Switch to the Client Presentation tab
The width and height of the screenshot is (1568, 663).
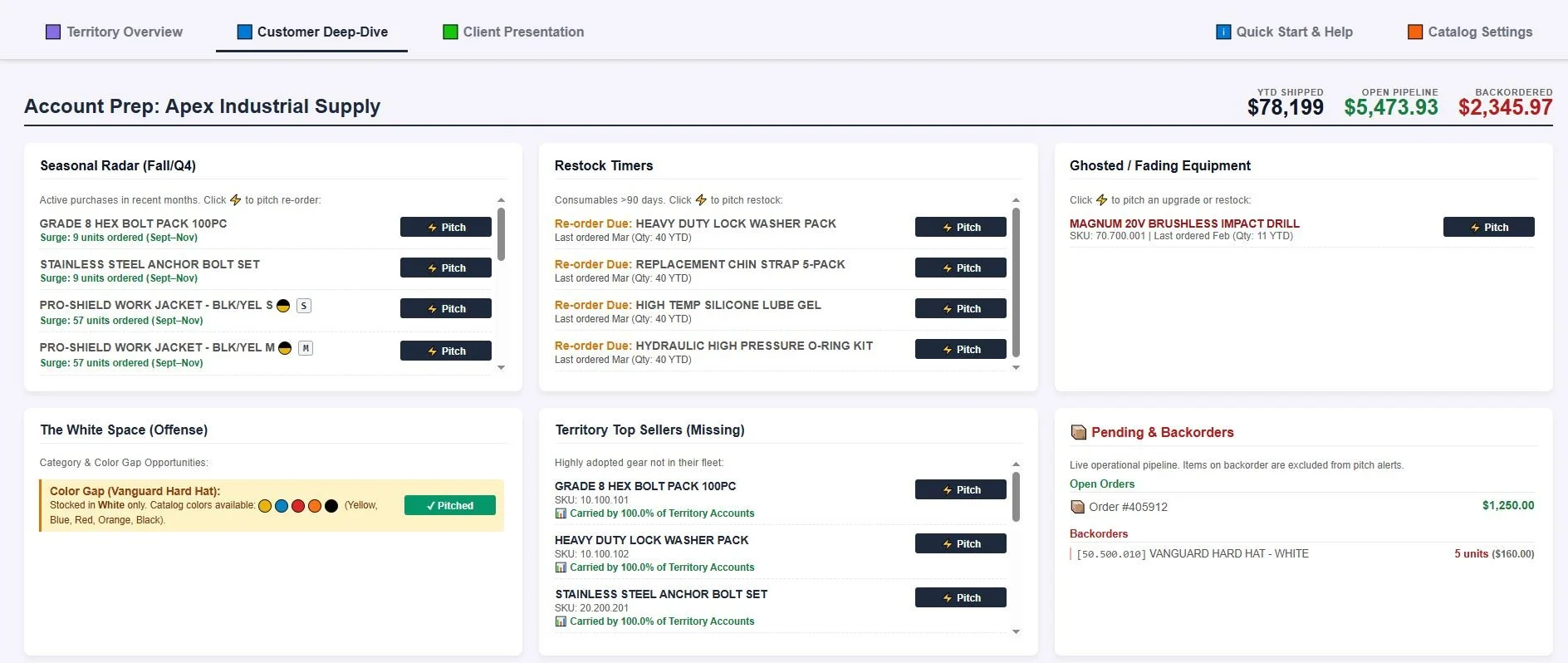pos(513,32)
